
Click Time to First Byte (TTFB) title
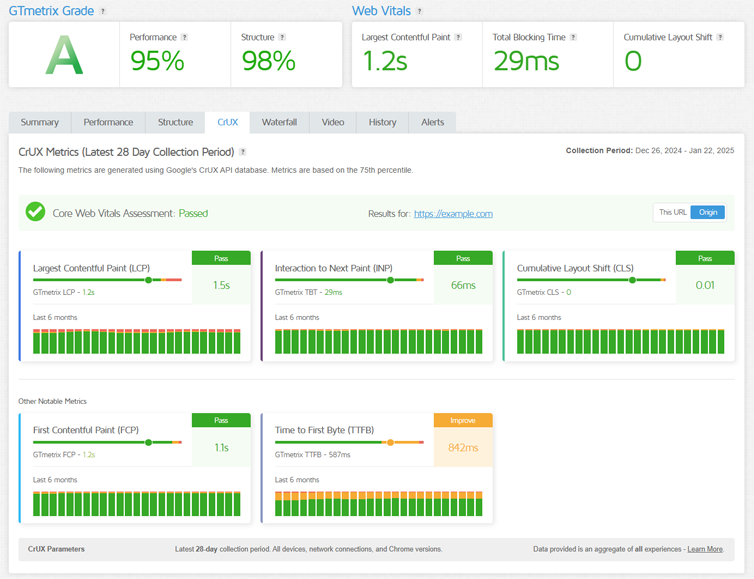coord(325,430)
